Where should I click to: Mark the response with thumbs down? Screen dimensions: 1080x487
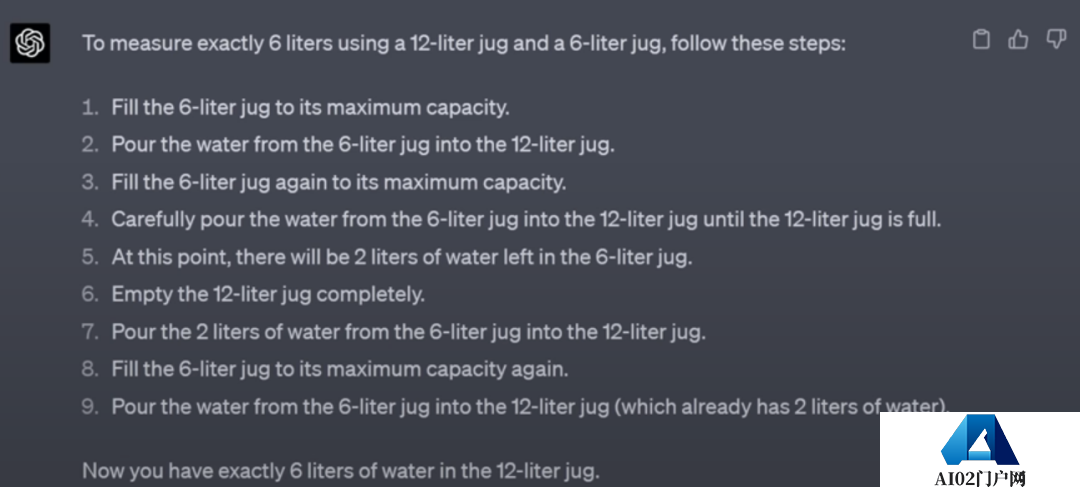pyautogui.click(x=1055, y=40)
